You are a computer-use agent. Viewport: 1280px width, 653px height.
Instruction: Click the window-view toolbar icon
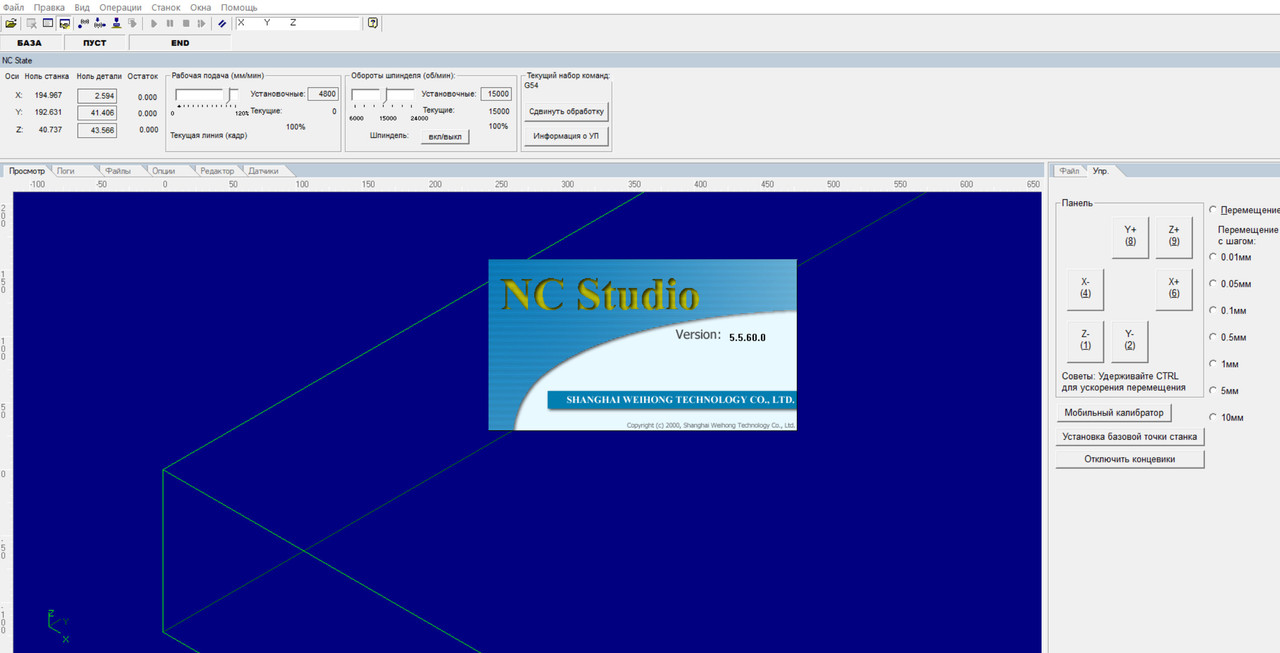coord(47,23)
